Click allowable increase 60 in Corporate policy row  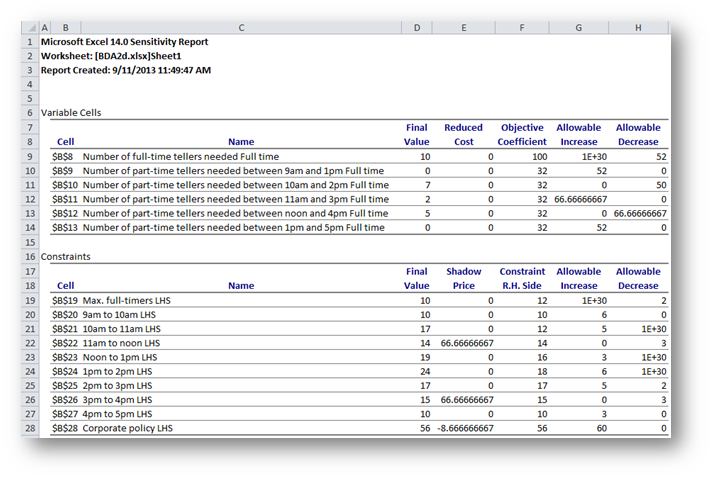(602, 428)
